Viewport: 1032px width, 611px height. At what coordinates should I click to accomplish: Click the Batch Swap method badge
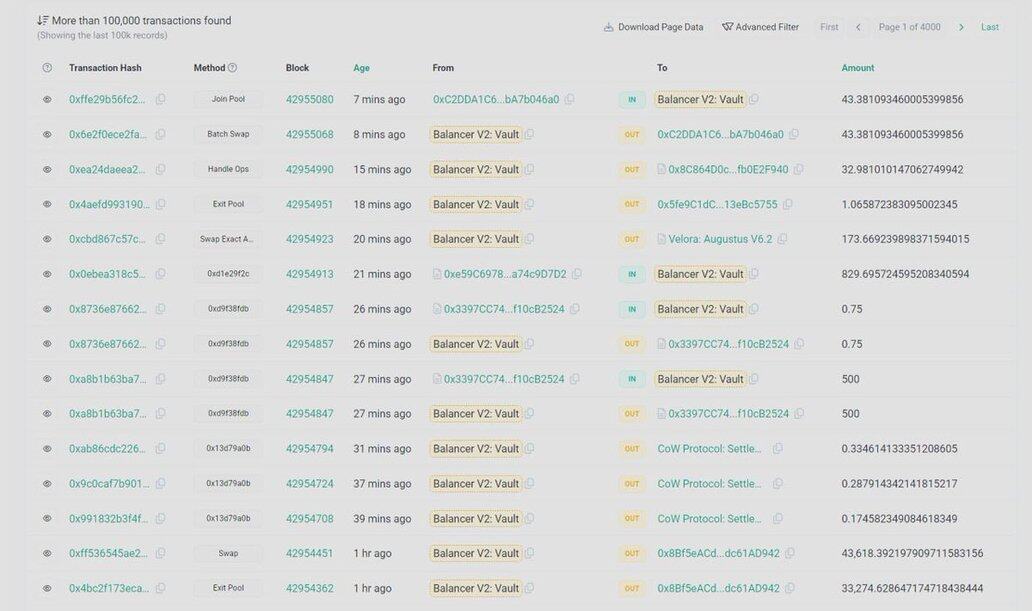228,134
